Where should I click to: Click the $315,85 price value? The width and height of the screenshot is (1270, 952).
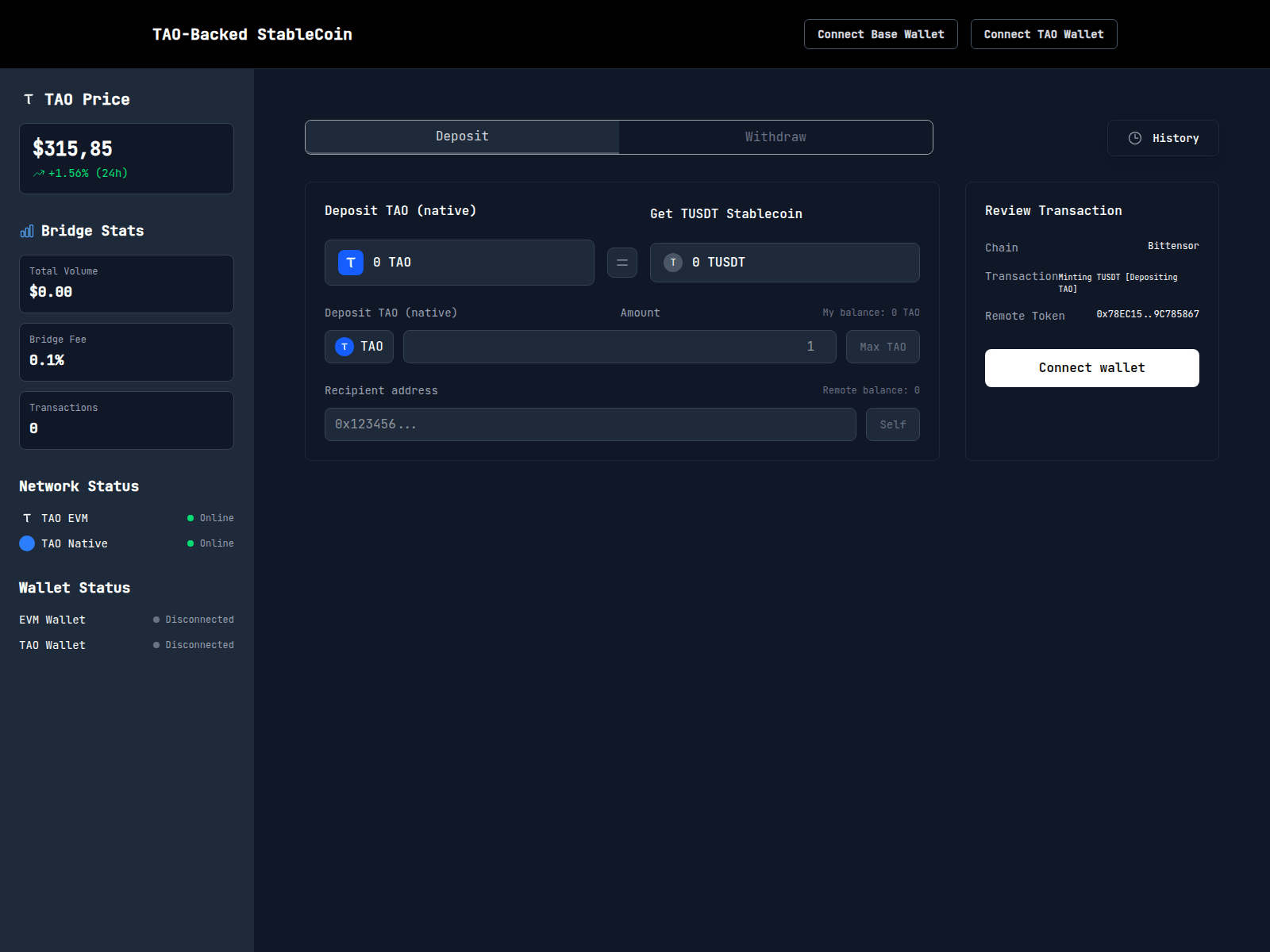click(x=72, y=148)
